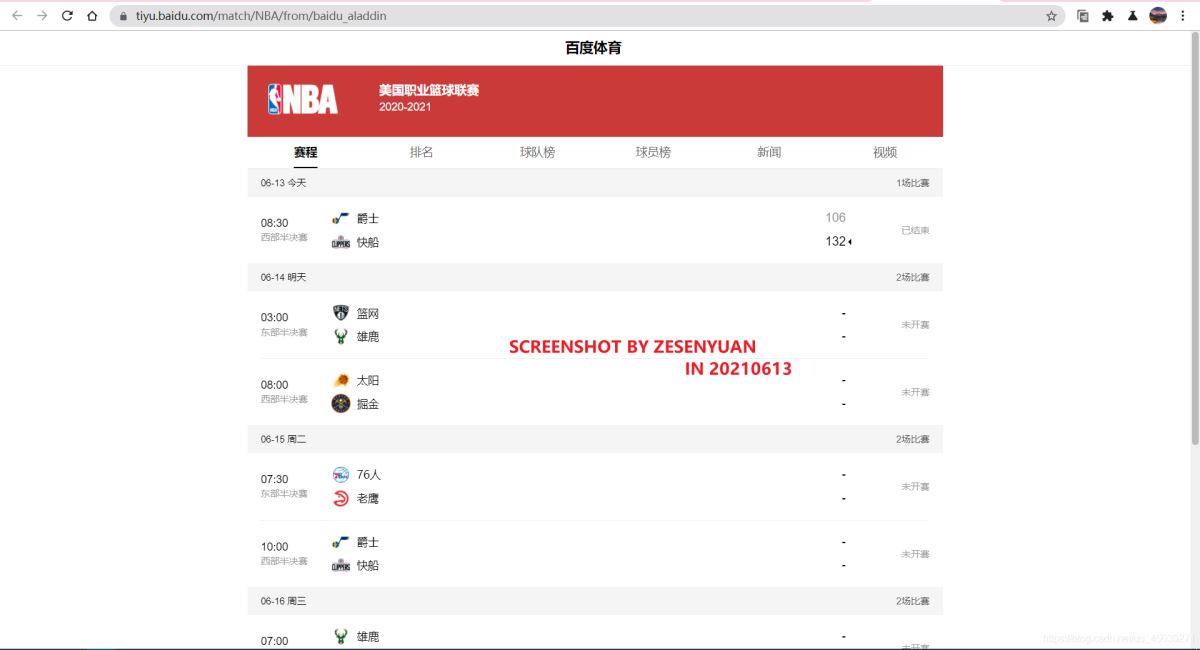Click the score 106 for Jazz
Image resolution: width=1200 pixels, height=650 pixels.
[836, 217]
